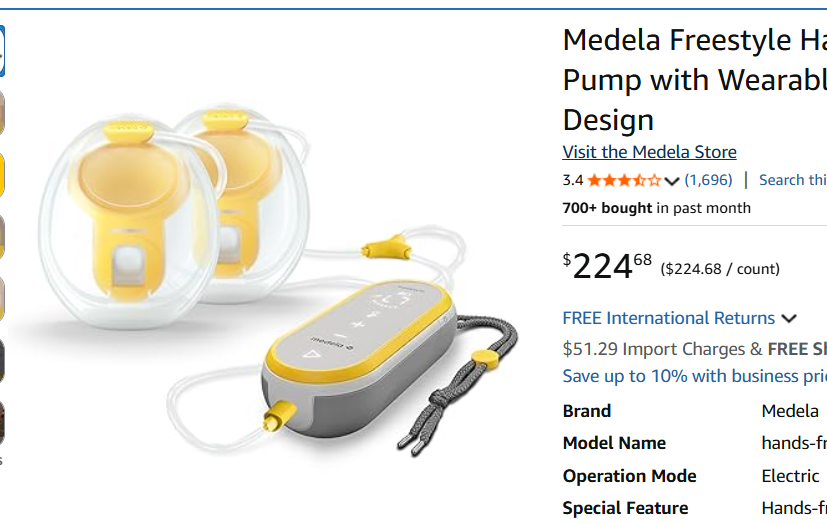Select the blue-outlined first gallery thumbnail
The width and height of the screenshot is (827, 524).
[2, 51]
